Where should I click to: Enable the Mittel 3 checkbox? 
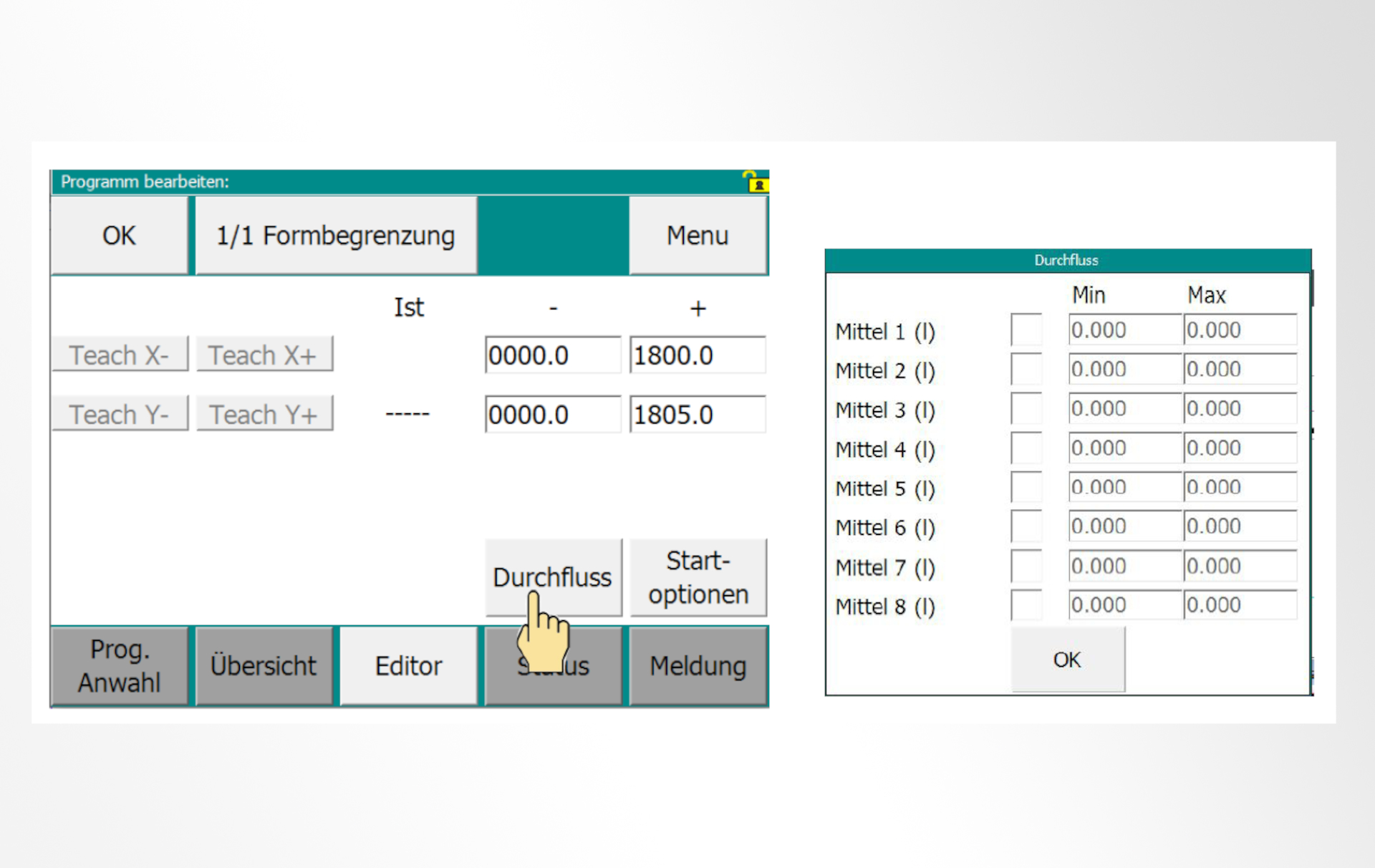1026,409
